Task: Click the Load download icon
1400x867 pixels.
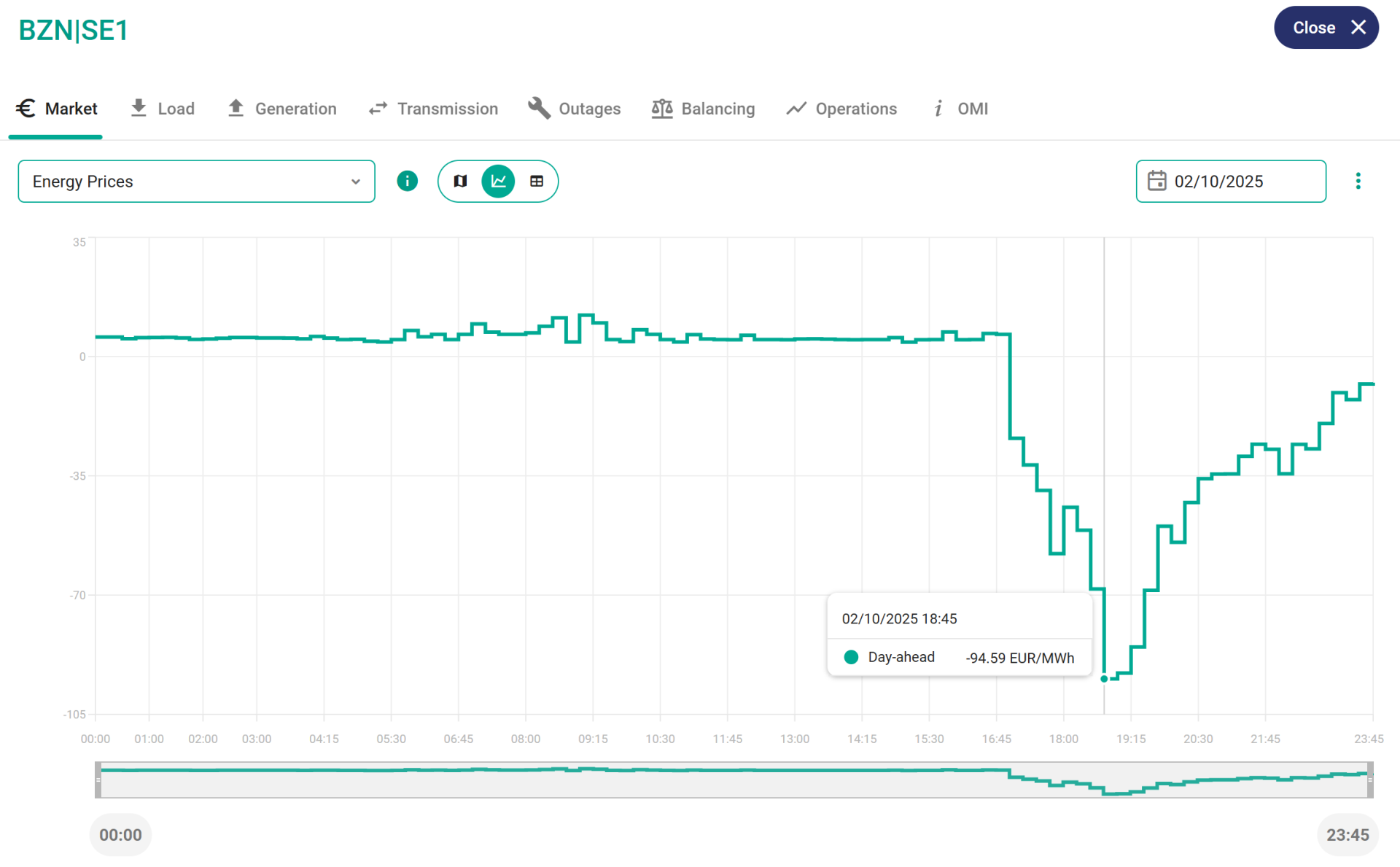Action: [x=139, y=109]
